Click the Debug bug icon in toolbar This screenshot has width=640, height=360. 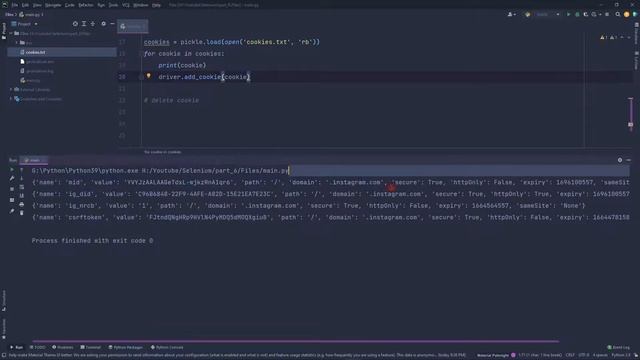[x=577, y=14]
